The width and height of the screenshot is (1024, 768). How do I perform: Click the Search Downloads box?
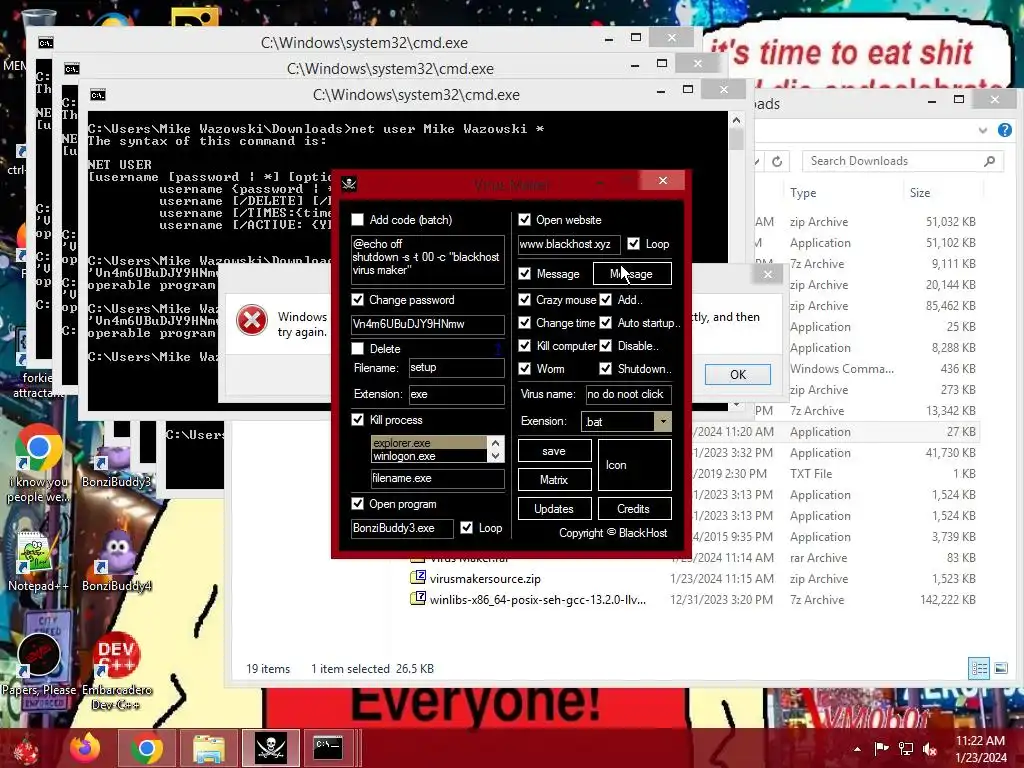tap(903, 161)
